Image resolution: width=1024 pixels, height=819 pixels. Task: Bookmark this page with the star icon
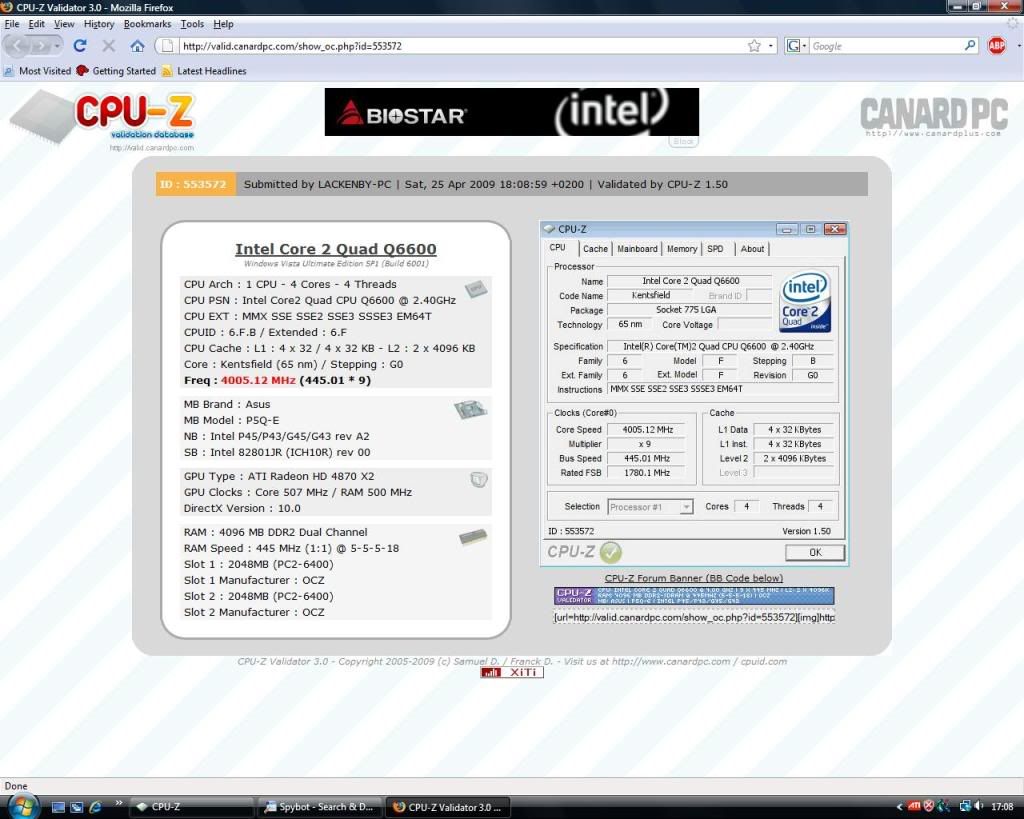click(x=754, y=46)
